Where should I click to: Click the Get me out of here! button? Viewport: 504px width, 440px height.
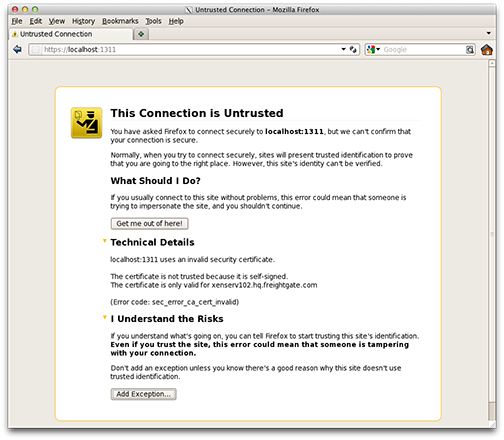point(149,224)
